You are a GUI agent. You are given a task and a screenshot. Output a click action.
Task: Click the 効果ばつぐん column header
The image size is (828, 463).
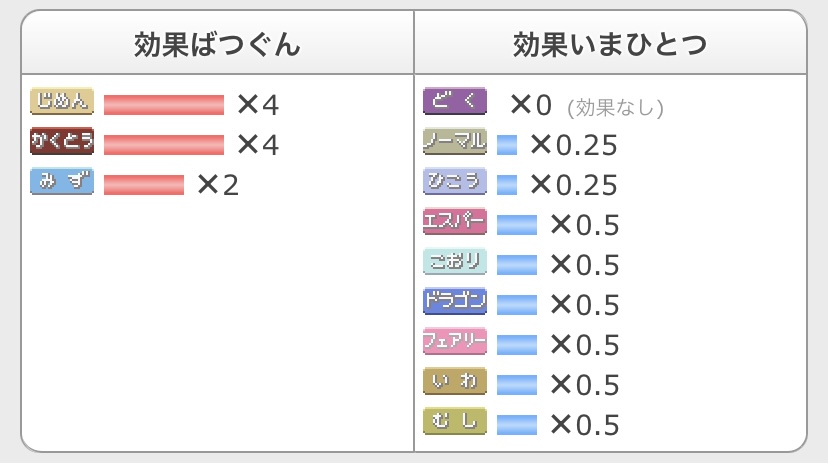(217, 45)
